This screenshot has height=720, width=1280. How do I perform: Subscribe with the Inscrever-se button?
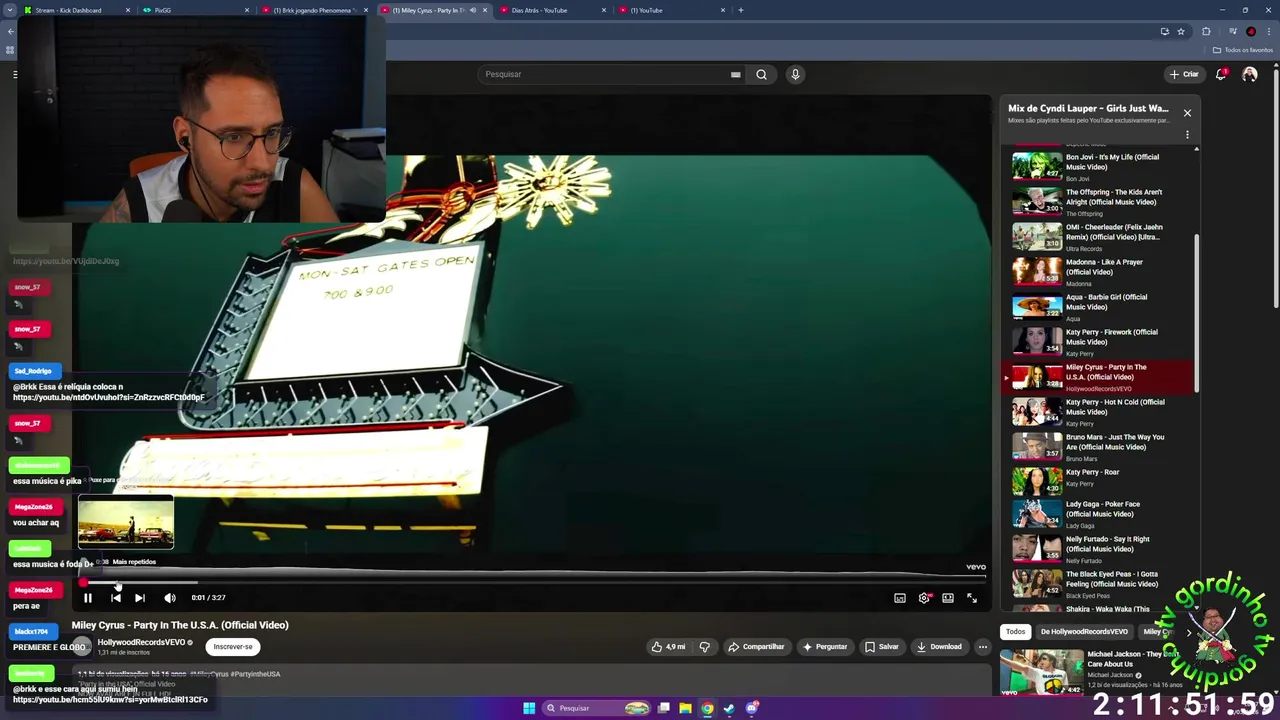233,647
